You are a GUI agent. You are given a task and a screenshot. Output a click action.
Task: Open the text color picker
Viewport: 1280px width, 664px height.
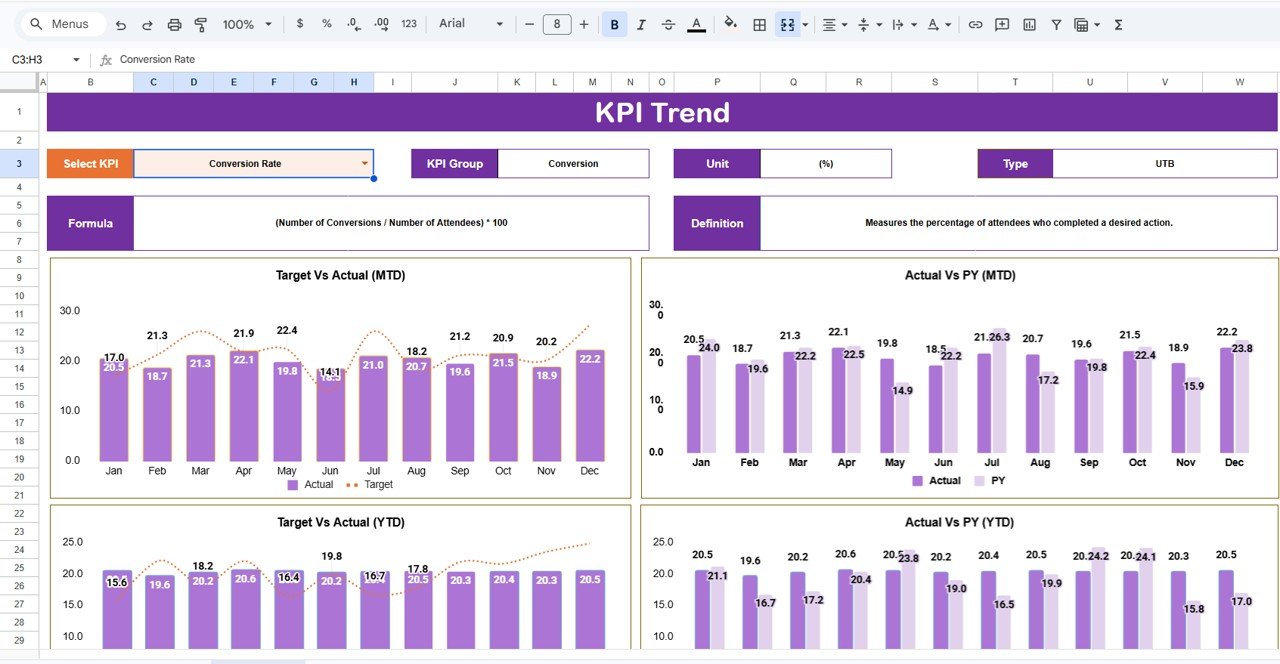coord(696,24)
